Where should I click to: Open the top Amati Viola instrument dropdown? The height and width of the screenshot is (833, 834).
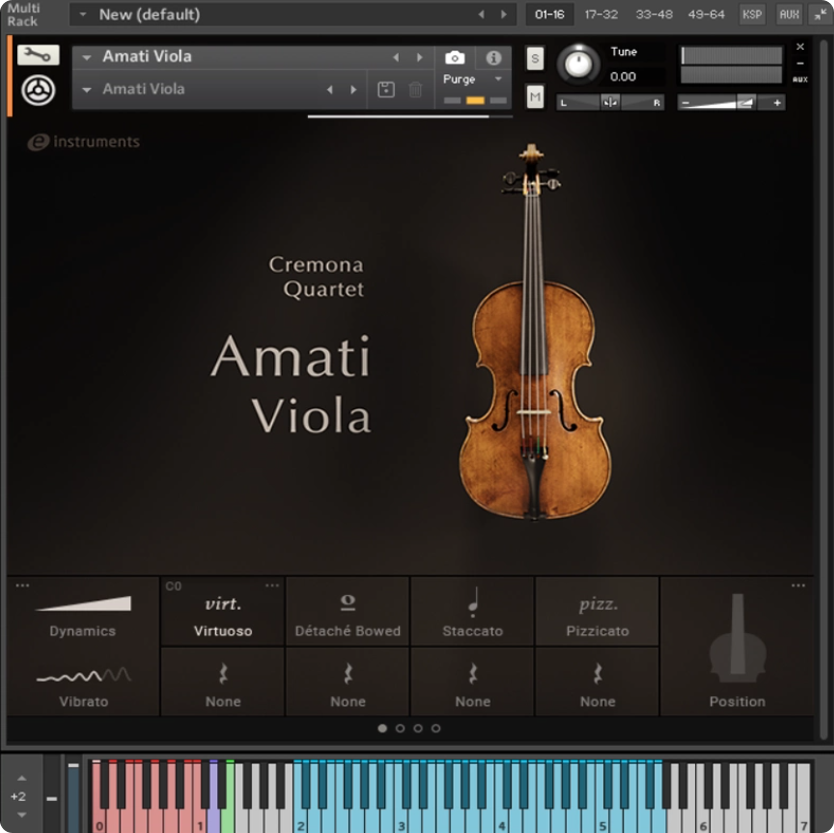click(87, 57)
